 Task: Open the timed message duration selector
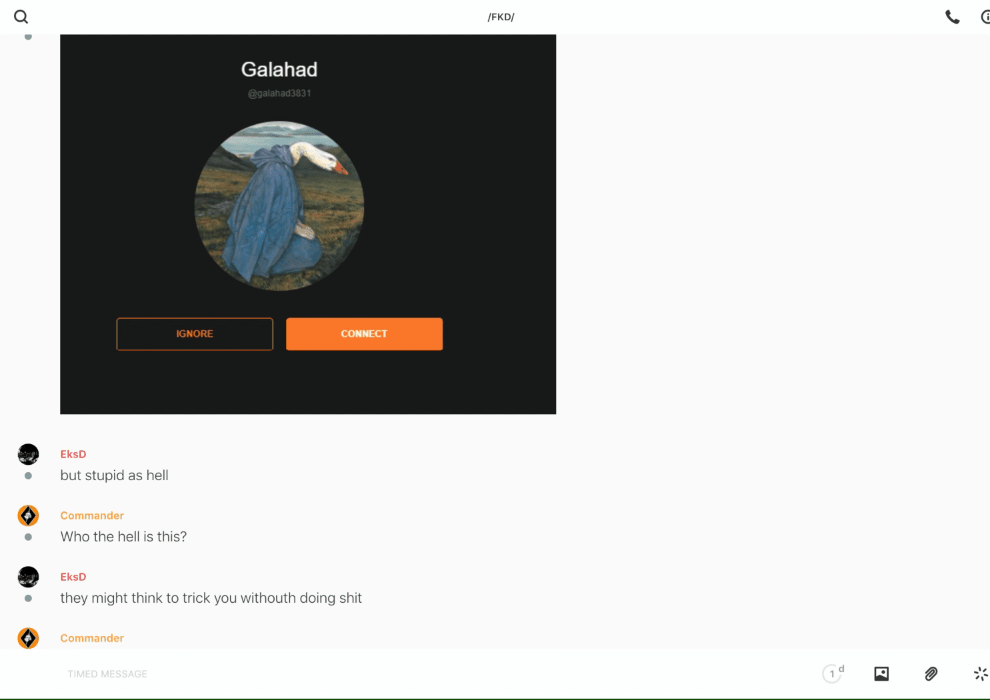click(x=832, y=674)
